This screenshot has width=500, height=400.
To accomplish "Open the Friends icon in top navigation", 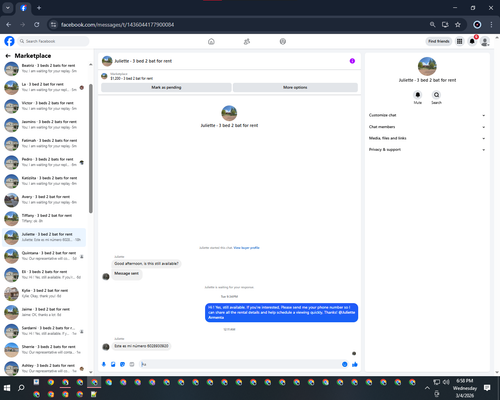I will [x=247, y=41].
